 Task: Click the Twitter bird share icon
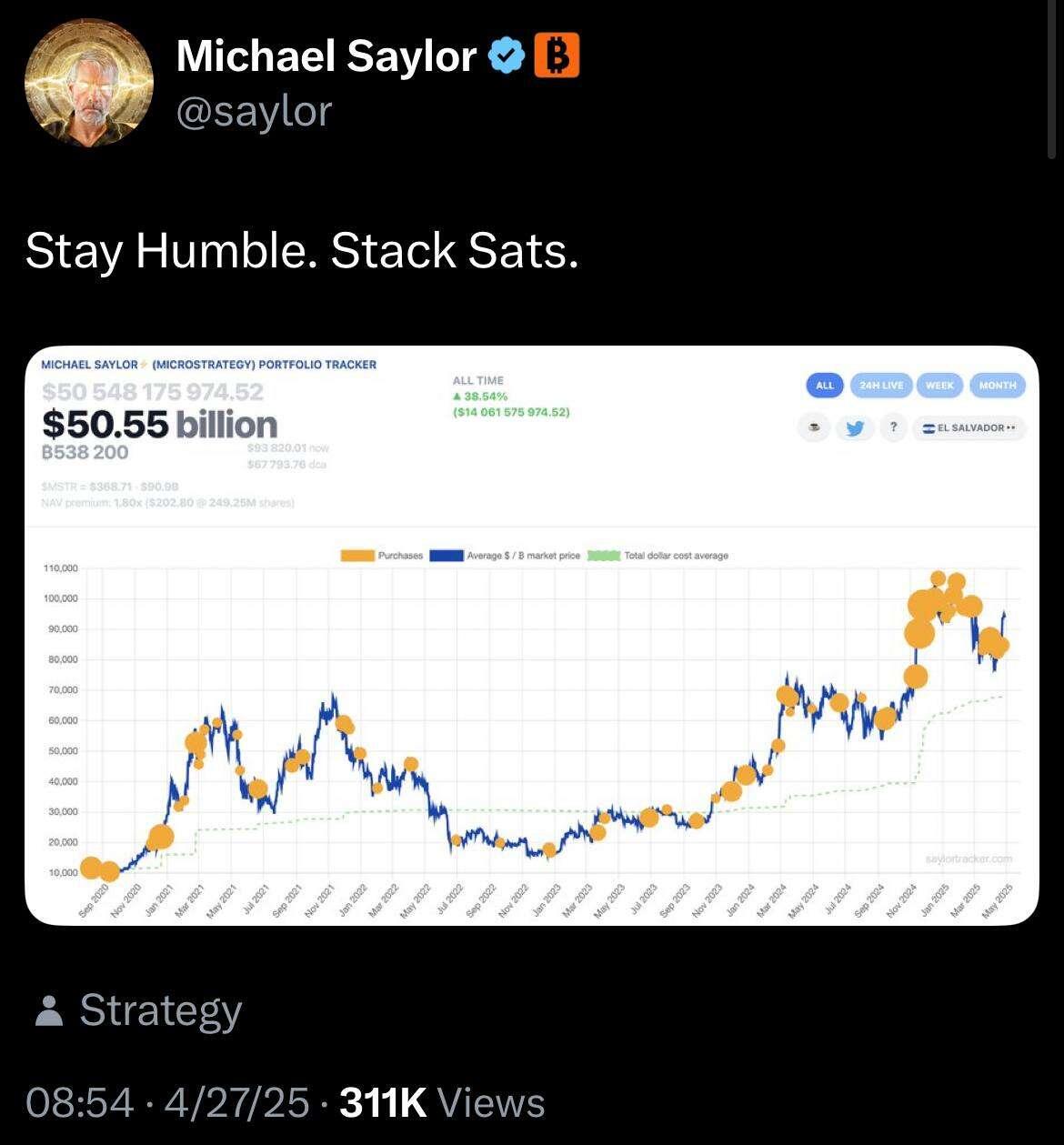click(855, 427)
